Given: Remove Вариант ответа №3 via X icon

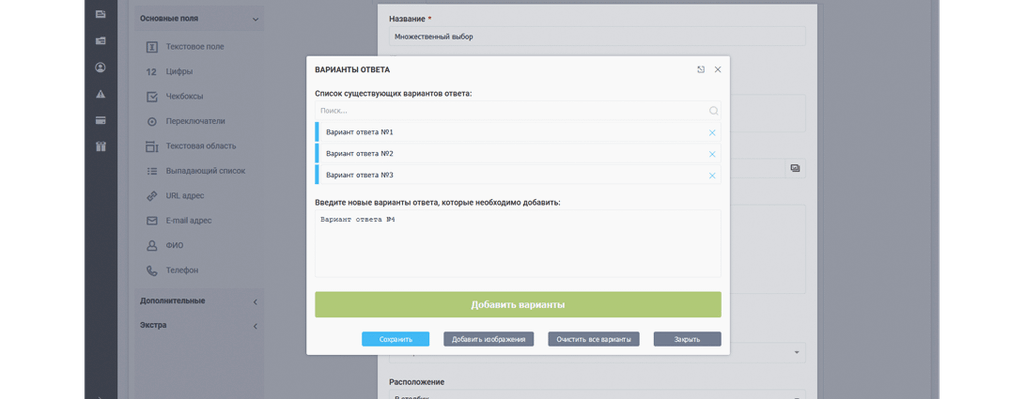Looking at the screenshot, I should tap(712, 176).
